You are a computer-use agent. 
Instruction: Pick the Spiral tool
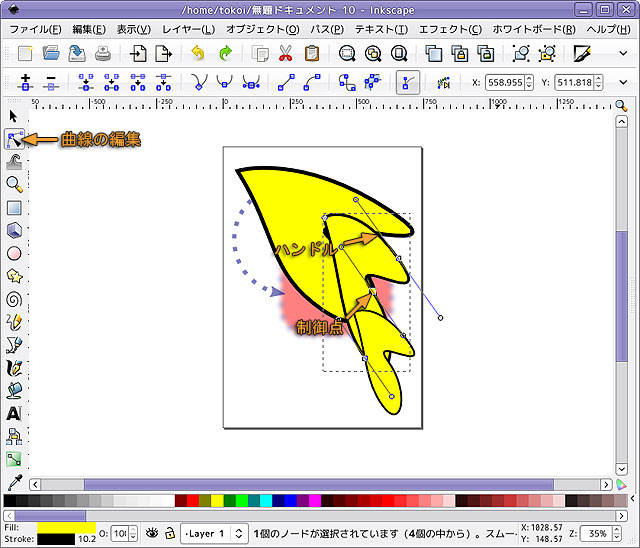(x=14, y=298)
